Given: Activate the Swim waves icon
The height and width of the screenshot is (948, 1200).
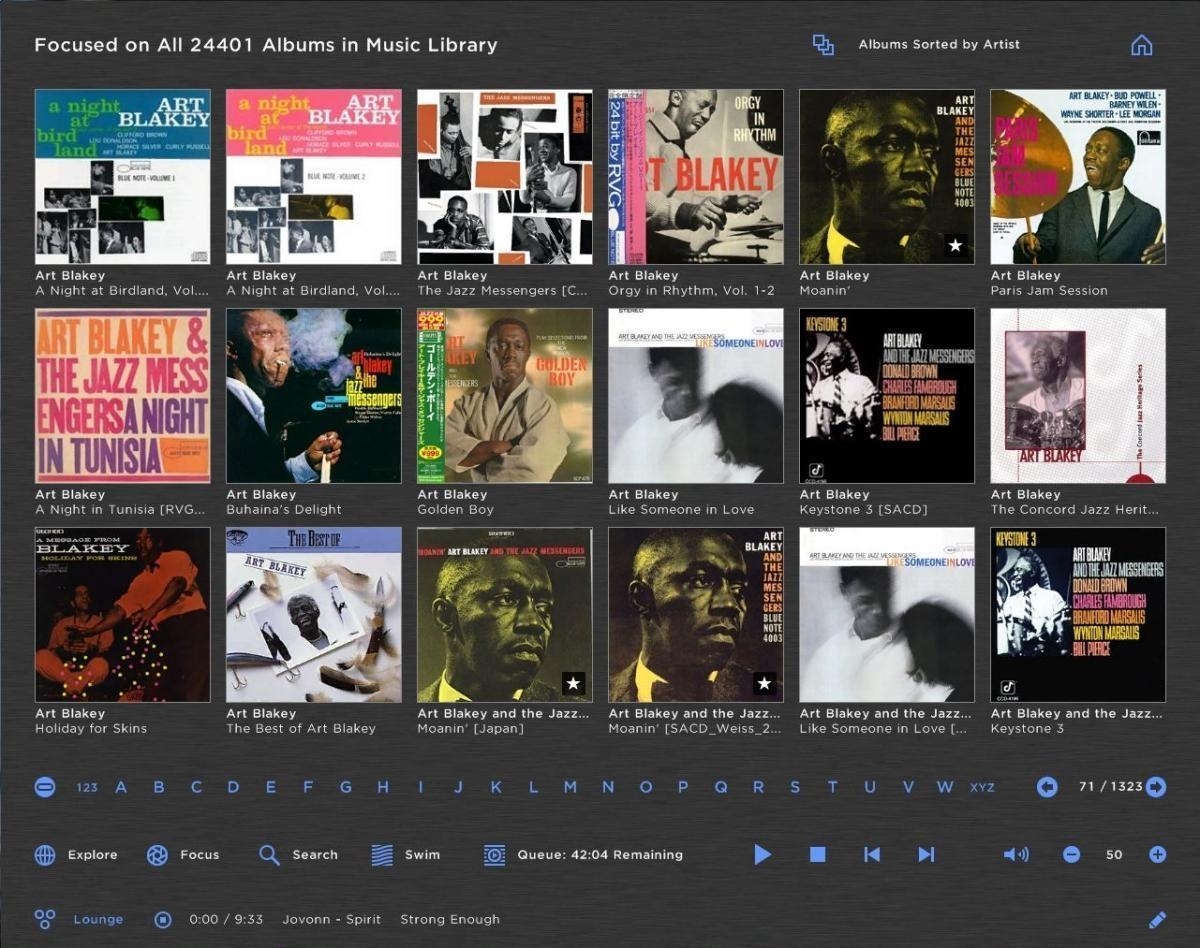Looking at the screenshot, I should [382, 855].
